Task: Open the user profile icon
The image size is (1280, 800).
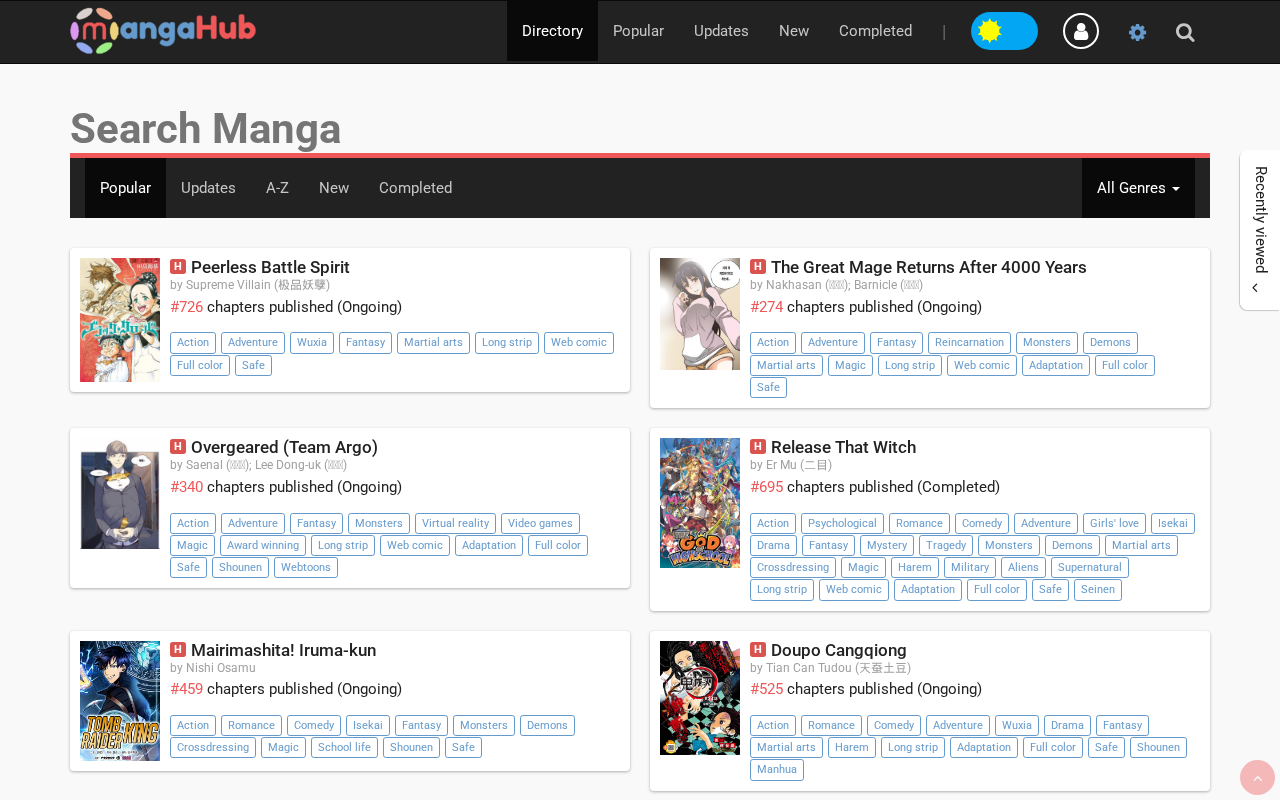Action: click(x=1081, y=31)
